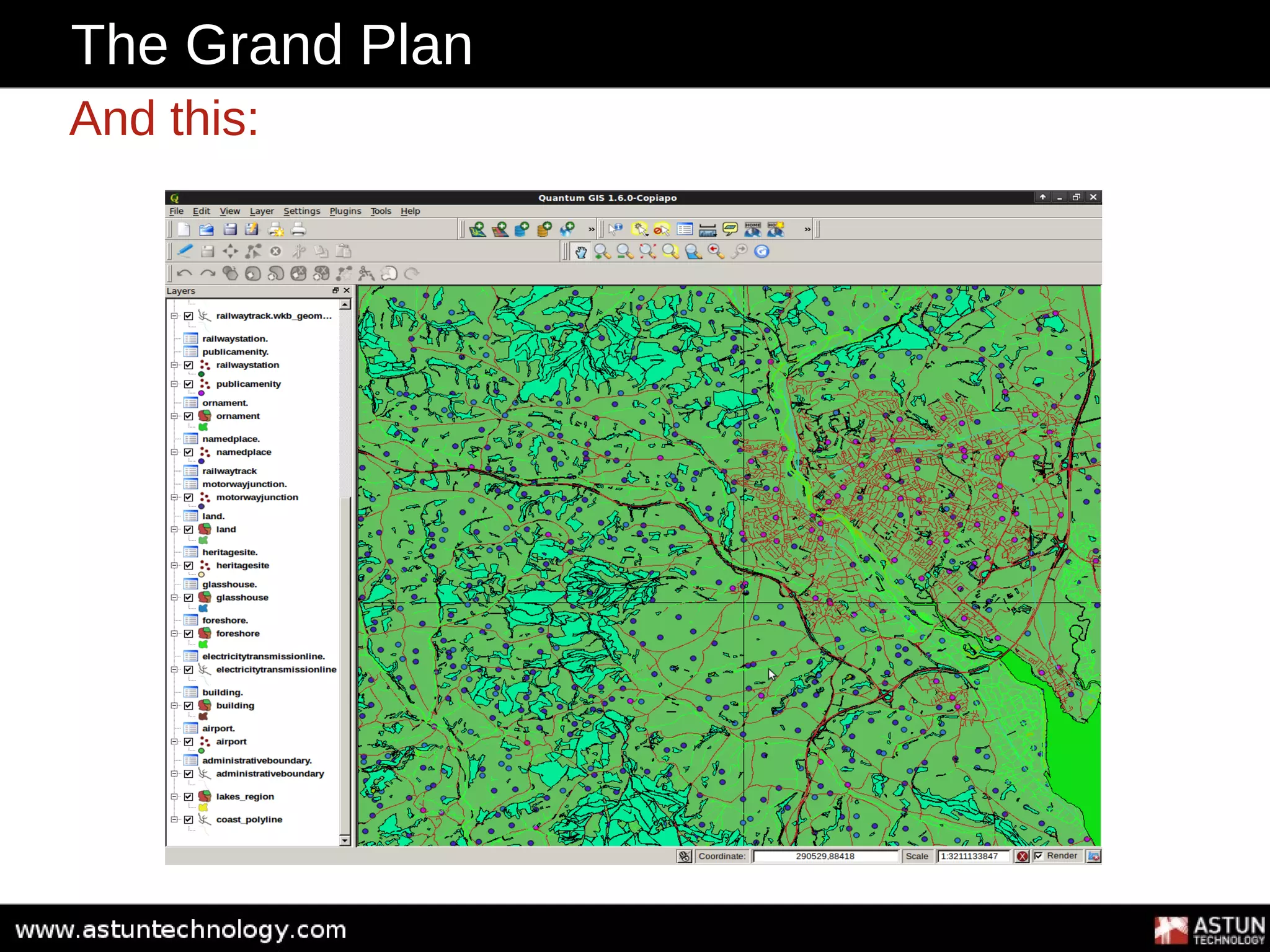Open the Plugins menu

(345, 211)
